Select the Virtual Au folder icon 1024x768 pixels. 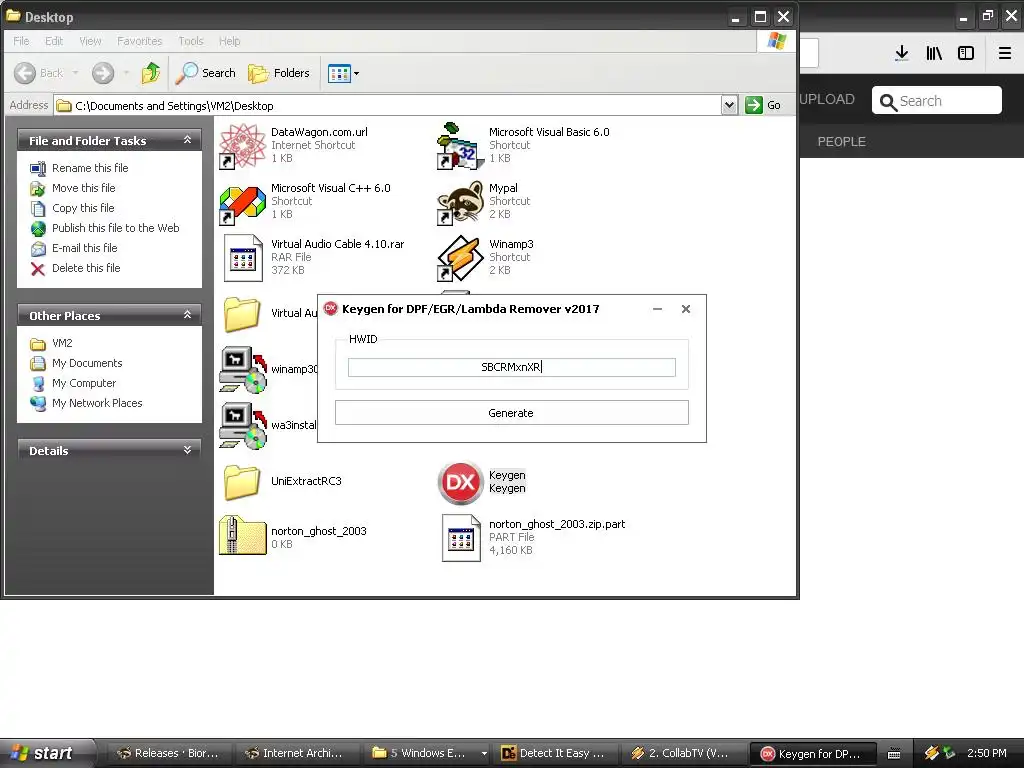coord(242,314)
